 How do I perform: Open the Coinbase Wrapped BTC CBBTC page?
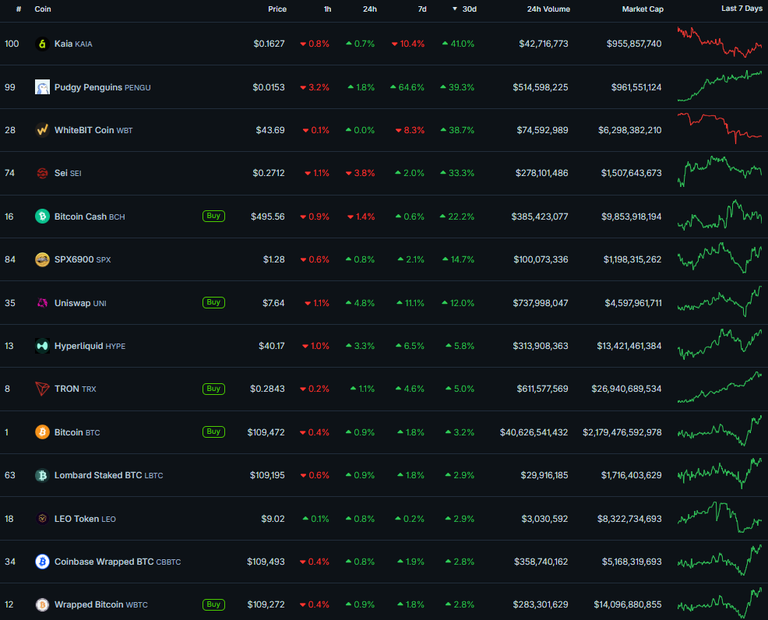pos(118,562)
